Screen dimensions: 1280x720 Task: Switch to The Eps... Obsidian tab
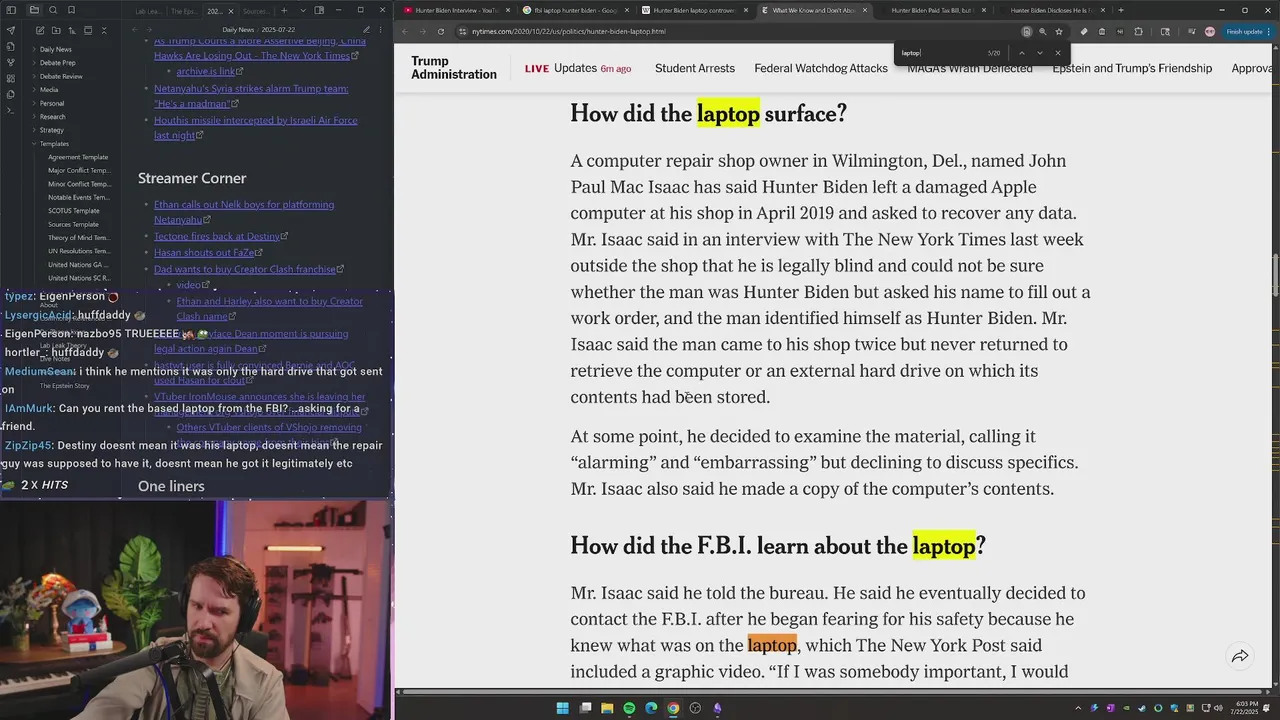pos(183,11)
